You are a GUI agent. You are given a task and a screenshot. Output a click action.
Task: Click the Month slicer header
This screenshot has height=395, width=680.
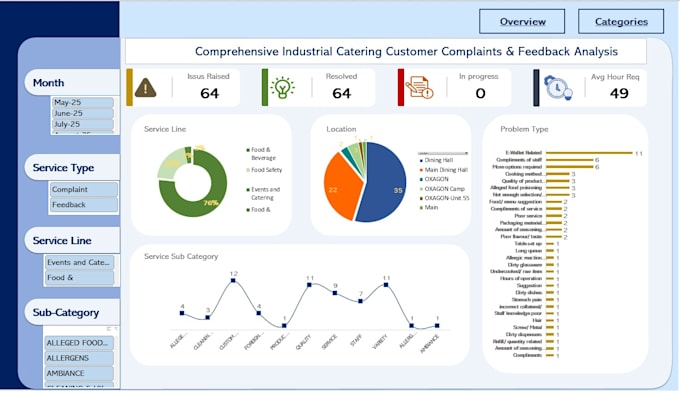(72, 82)
